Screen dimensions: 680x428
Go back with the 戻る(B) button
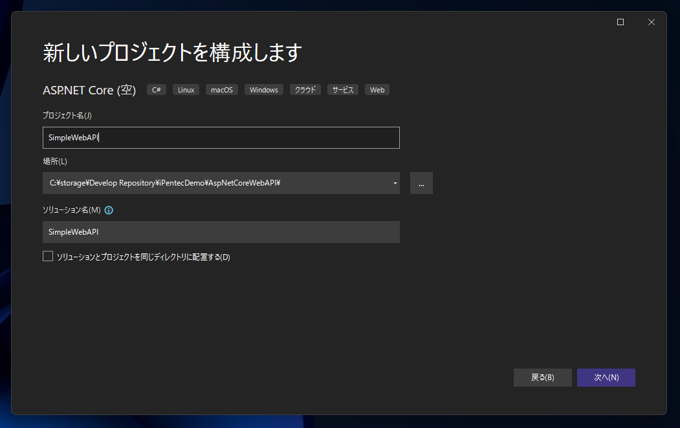[543, 378]
